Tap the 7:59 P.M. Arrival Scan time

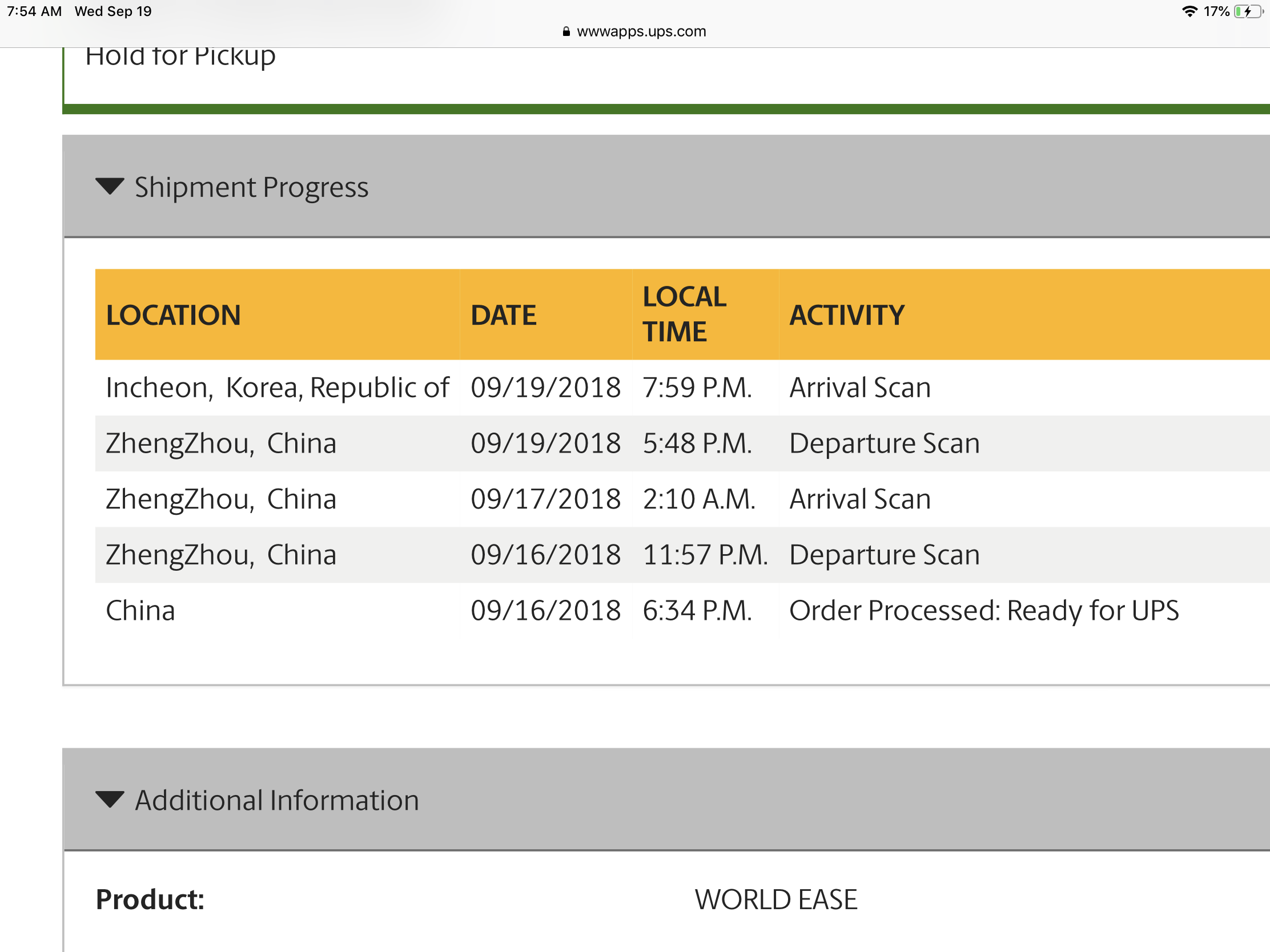[x=697, y=388]
